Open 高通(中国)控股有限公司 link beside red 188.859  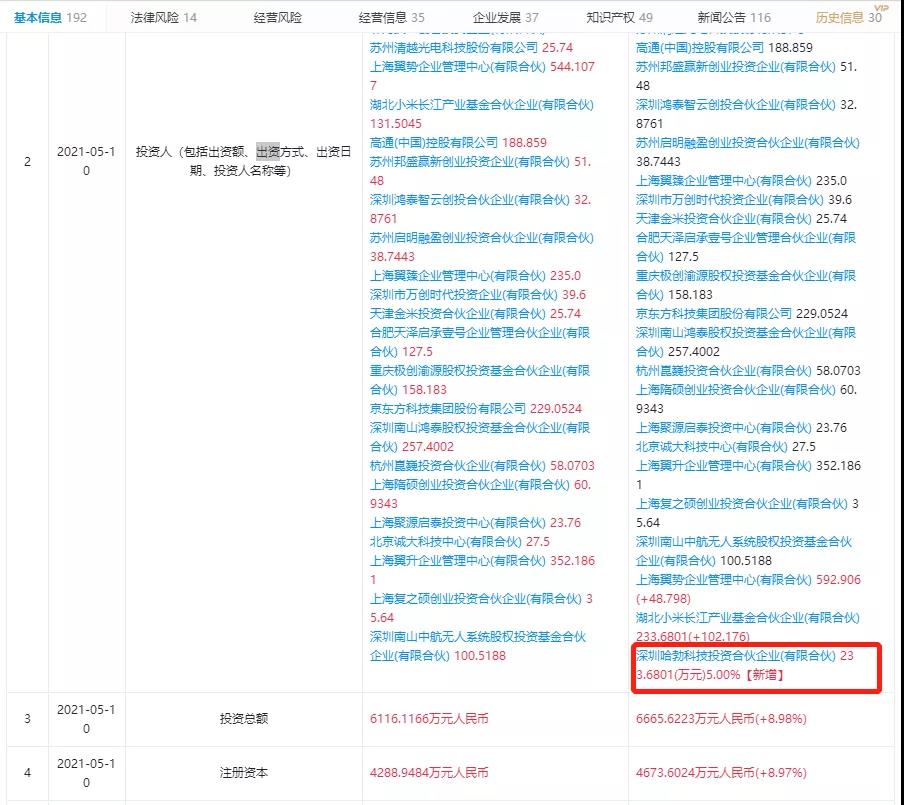[434, 142]
